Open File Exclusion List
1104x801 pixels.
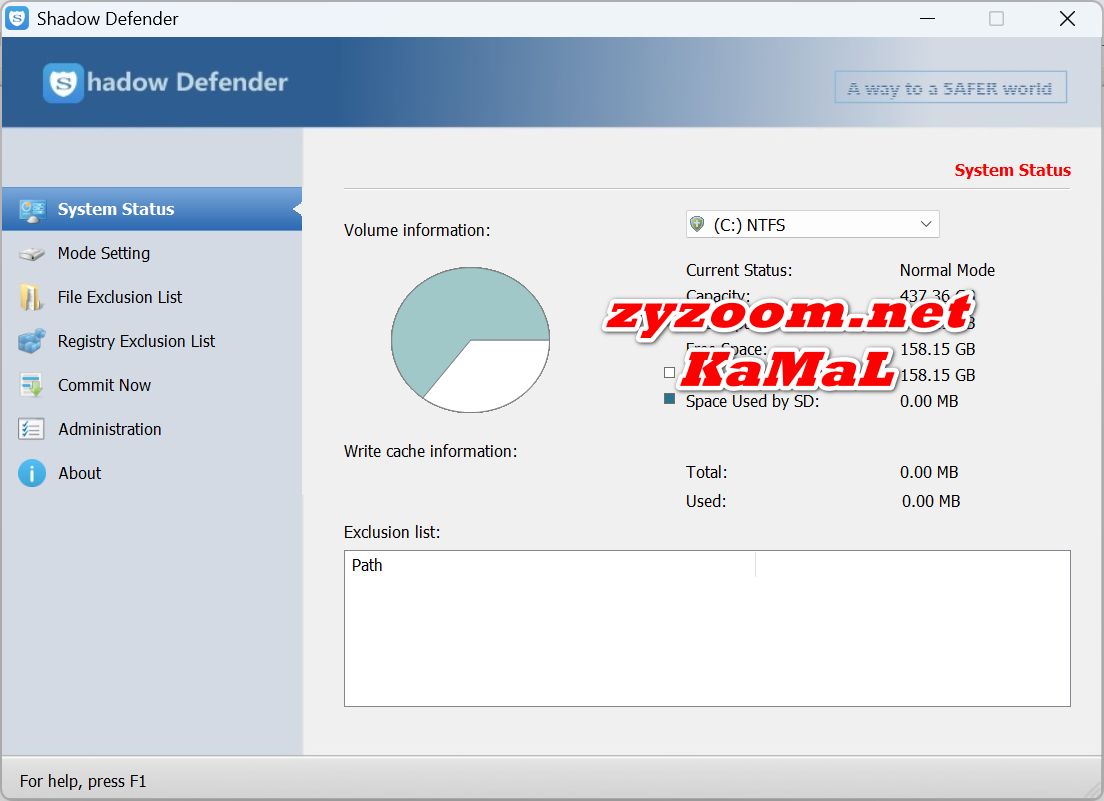click(x=151, y=297)
